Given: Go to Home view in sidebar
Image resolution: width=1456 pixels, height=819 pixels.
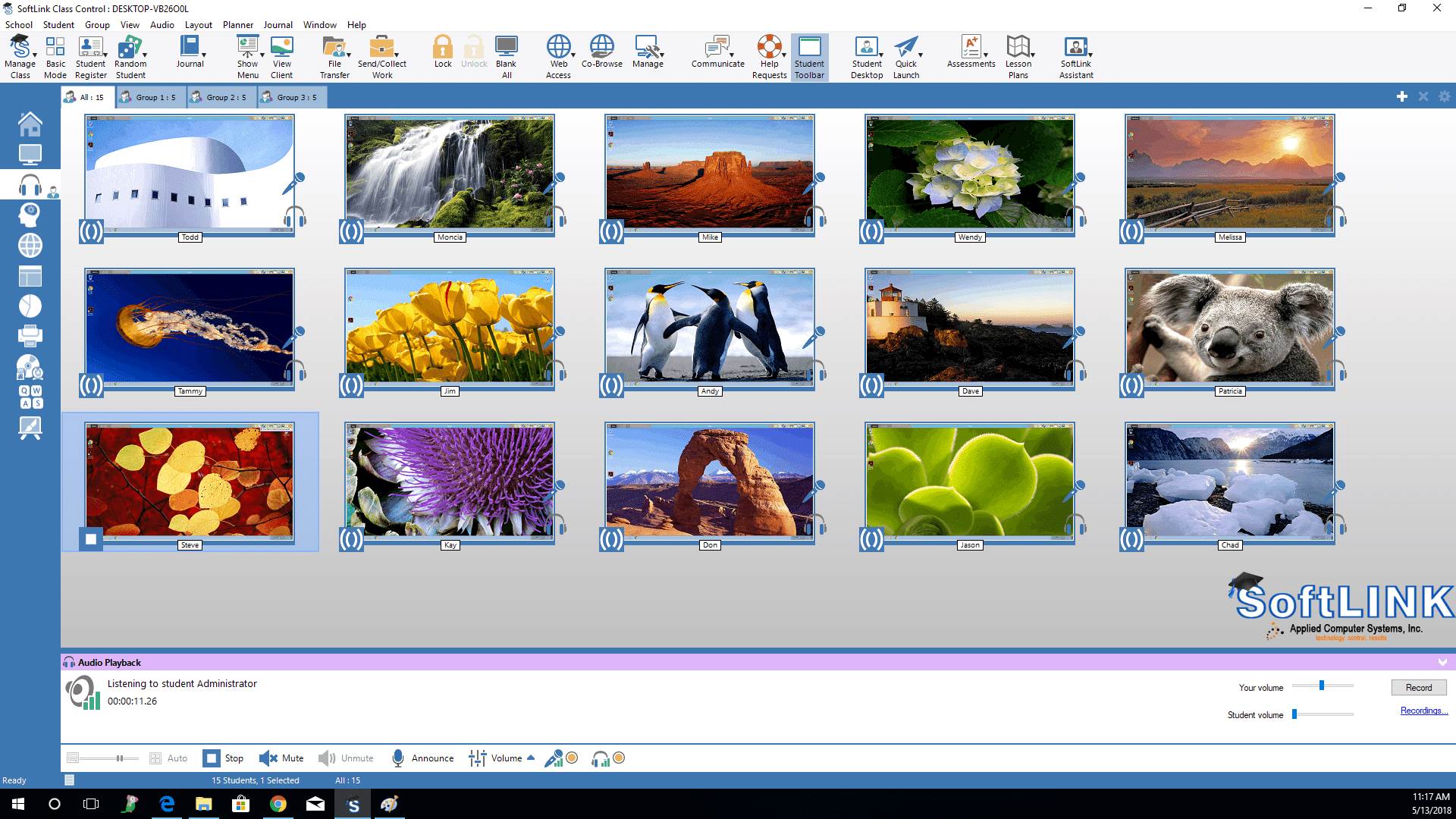Looking at the screenshot, I should pyautogui.click(x=30, y=124).
